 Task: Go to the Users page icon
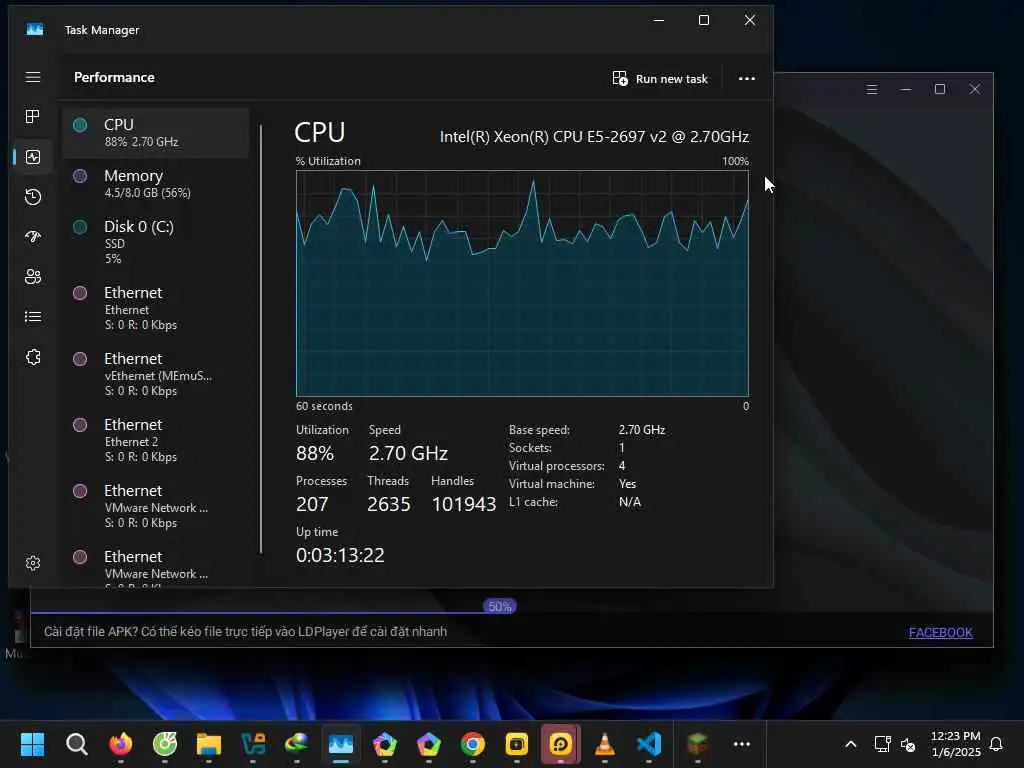point(33,276)
